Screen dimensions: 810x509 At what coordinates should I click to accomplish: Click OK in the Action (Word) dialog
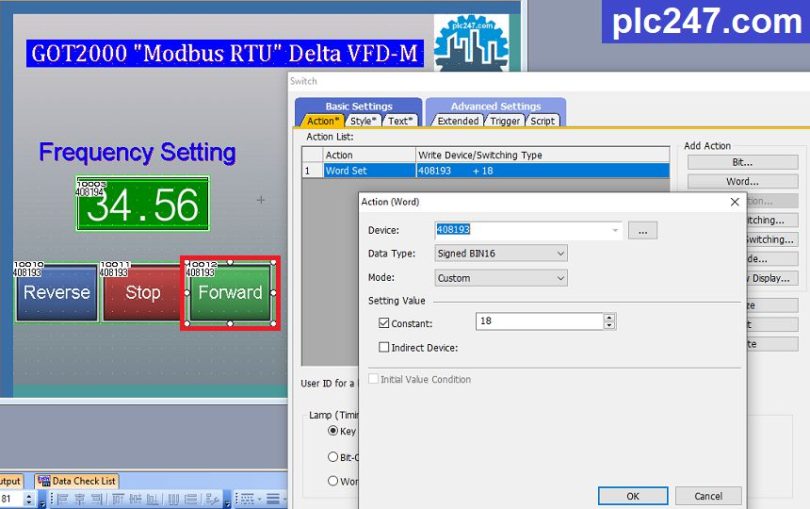tap(633, 496)
